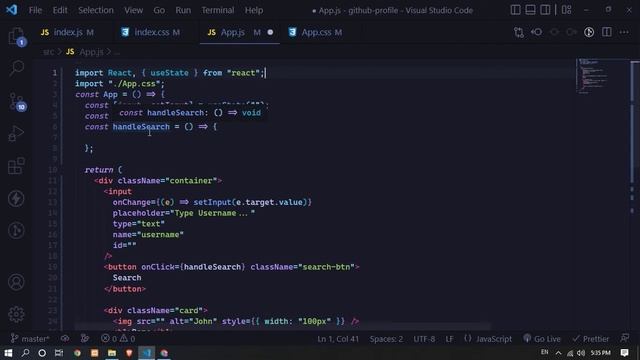Open the Edit menu
The height and width of the screenshot is (360, 640).
(x=60, y=10)
